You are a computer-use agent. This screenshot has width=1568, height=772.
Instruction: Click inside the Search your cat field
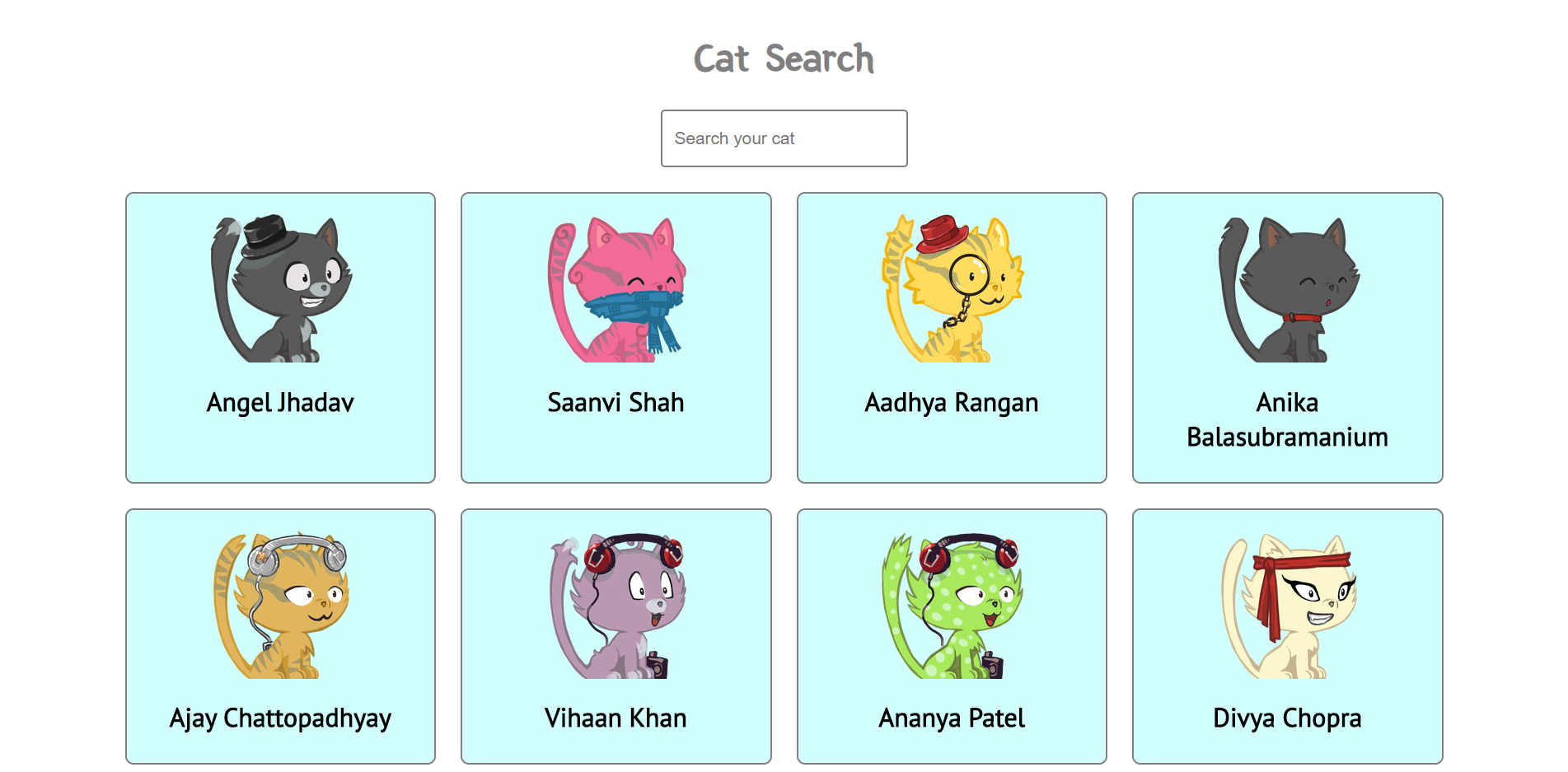pos(784,138)
